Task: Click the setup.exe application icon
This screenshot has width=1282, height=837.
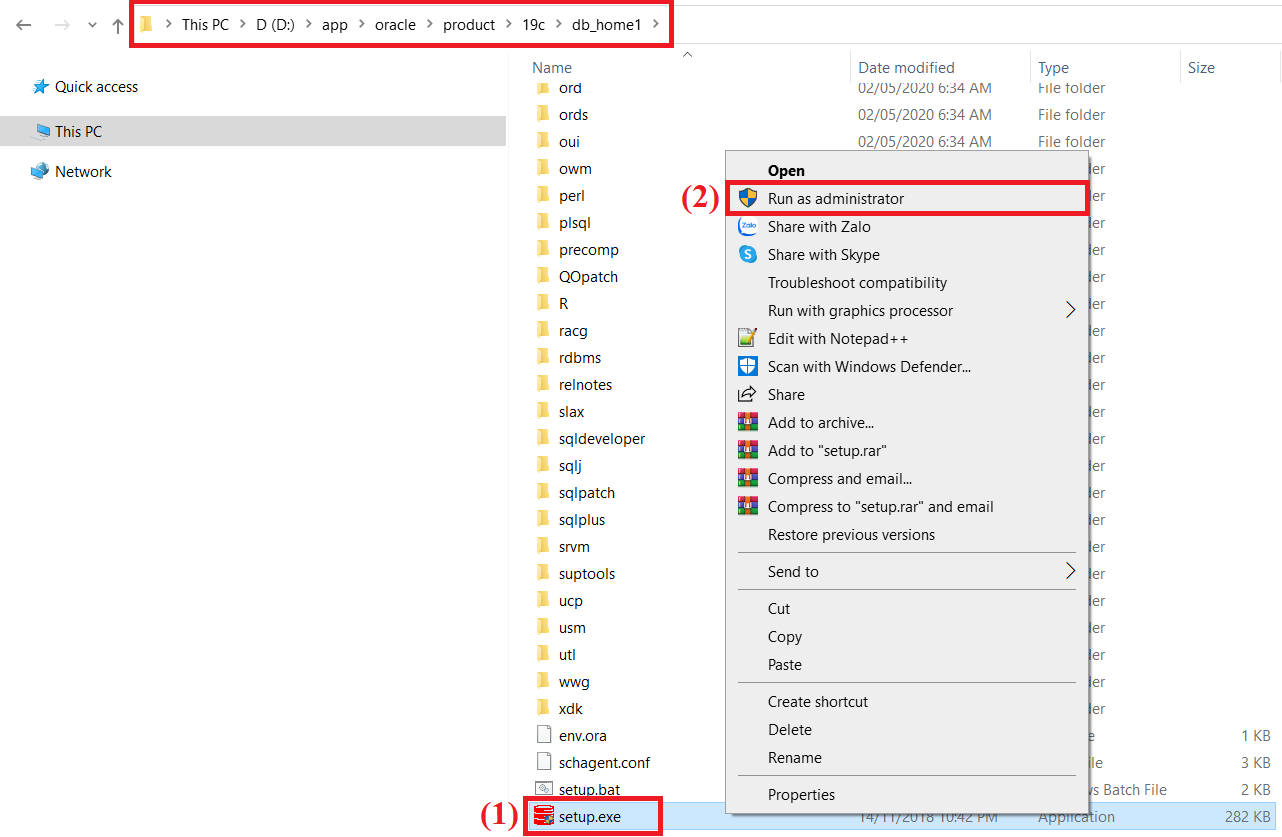Action: coord(545,816)
